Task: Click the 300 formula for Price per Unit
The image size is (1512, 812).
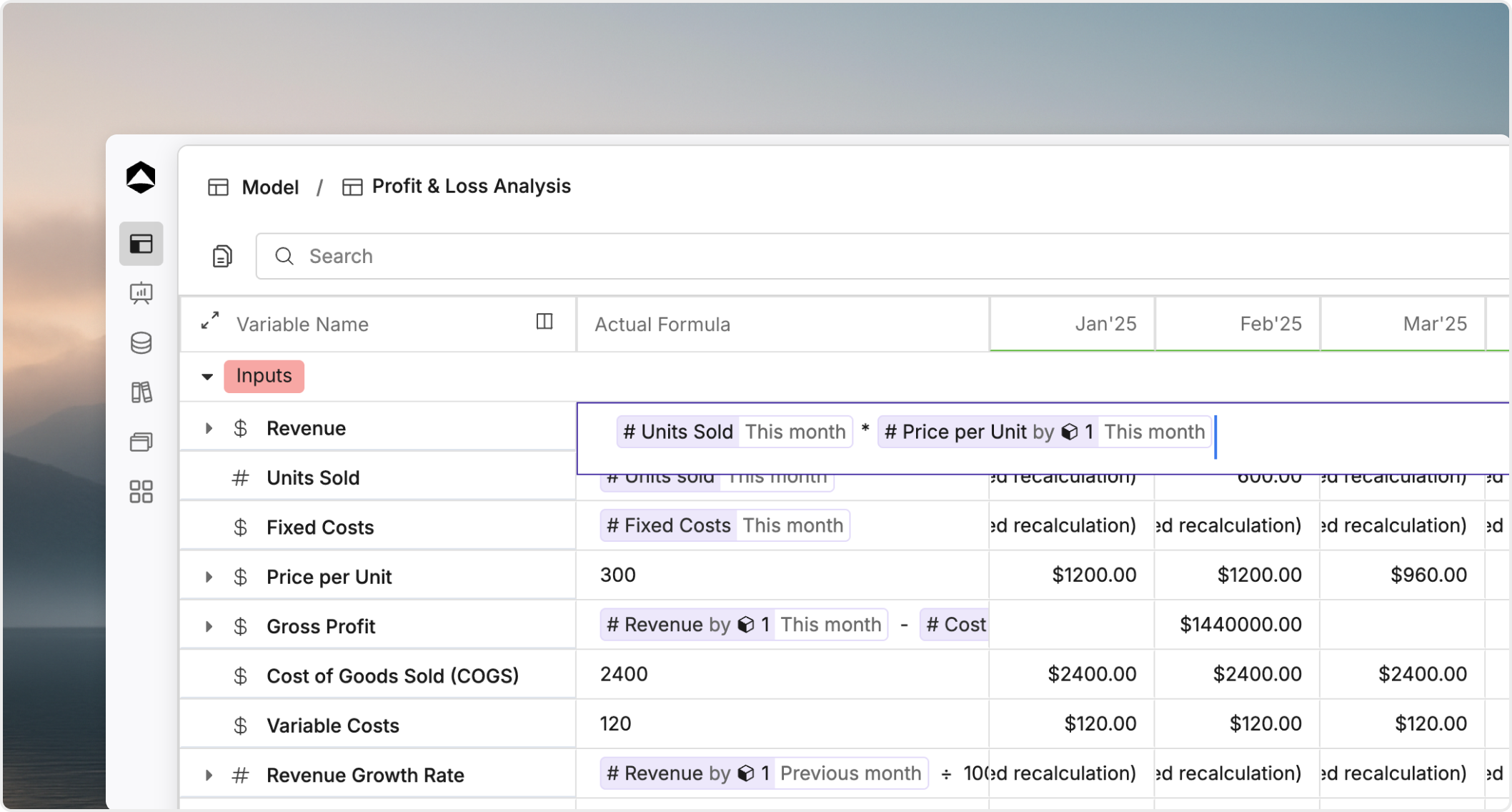Action: (x=618, y=575)
